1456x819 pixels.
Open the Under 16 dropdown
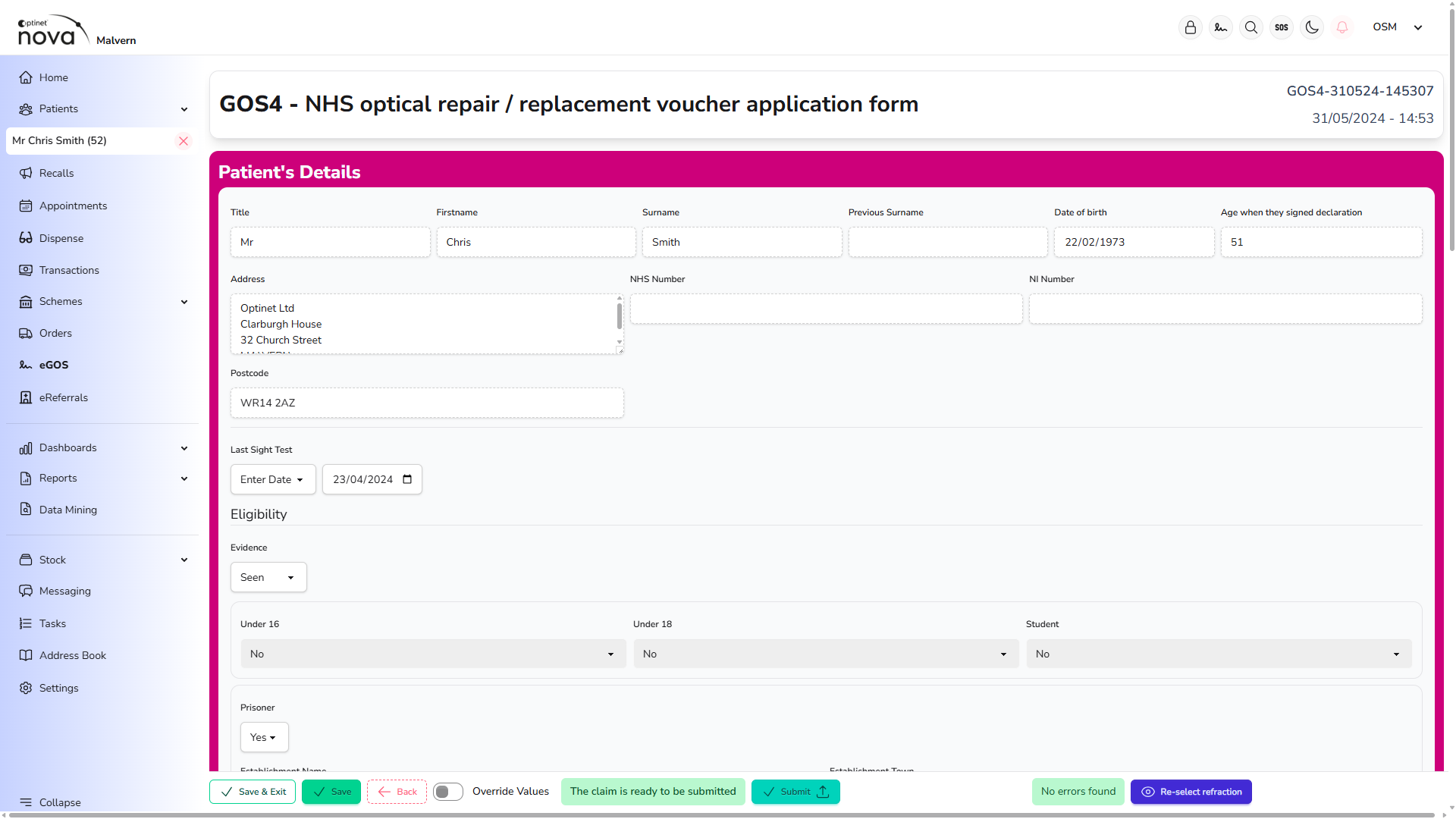[433, 654]
